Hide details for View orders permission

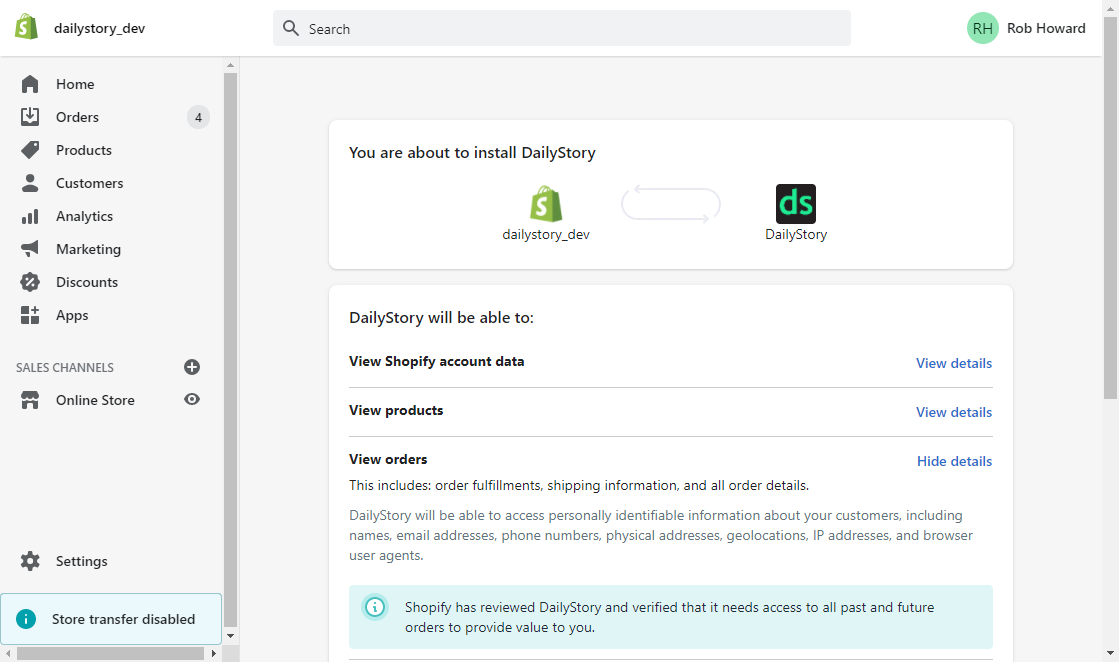954,462
